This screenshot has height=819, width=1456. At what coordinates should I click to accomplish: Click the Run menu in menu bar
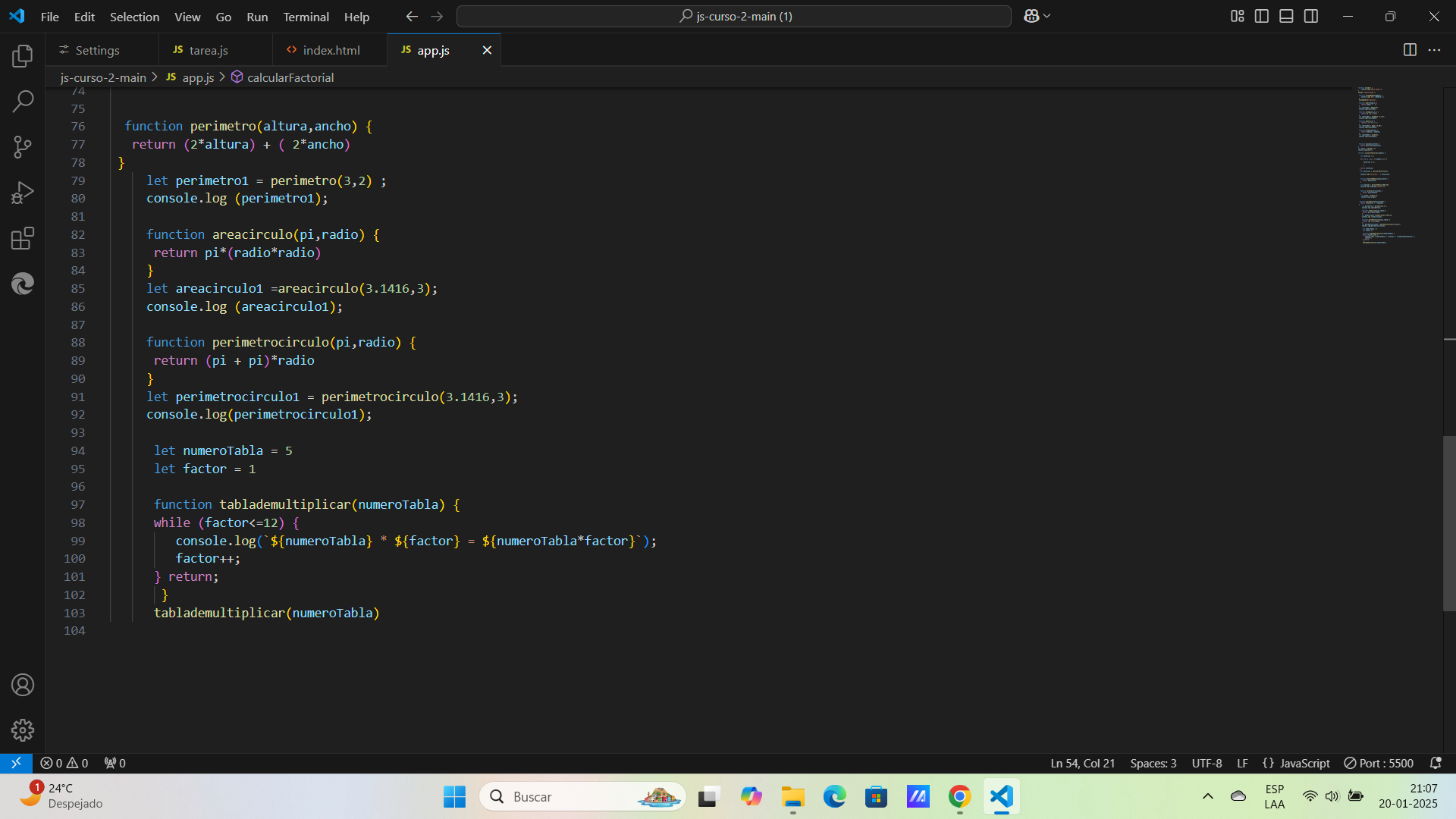(x=256, y=16)
